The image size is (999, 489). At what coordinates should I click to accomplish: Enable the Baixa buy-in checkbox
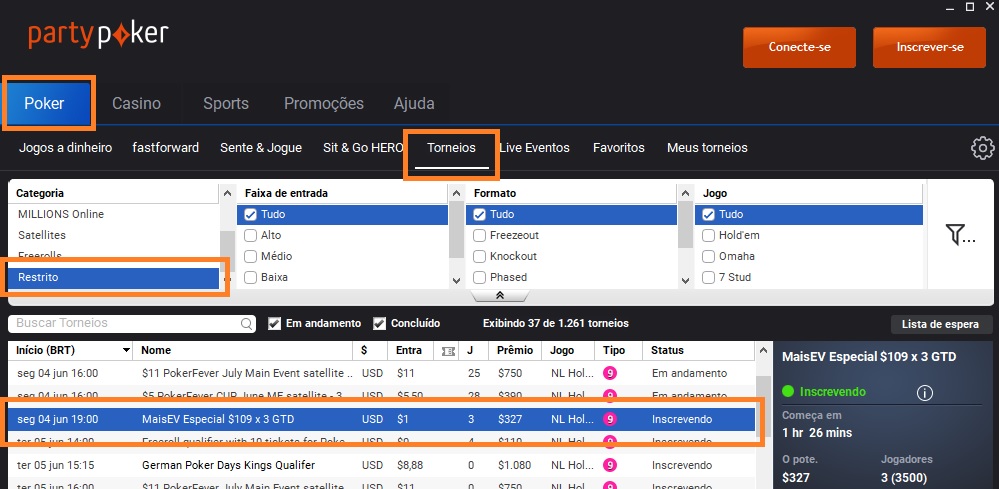(x=250, y=278)
